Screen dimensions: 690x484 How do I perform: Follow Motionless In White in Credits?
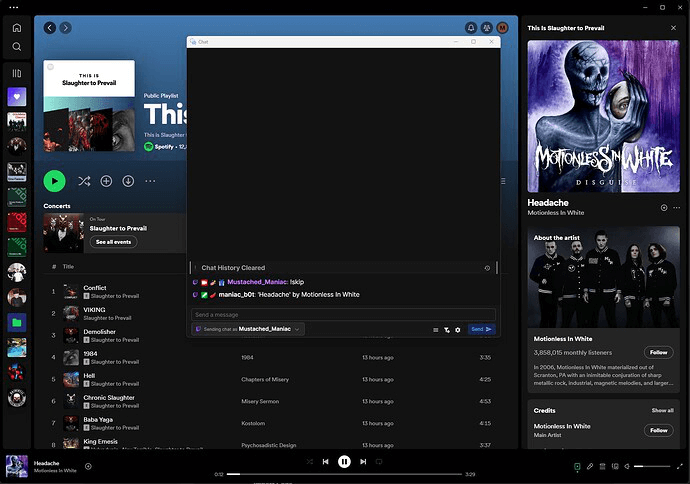pos(659,430)
